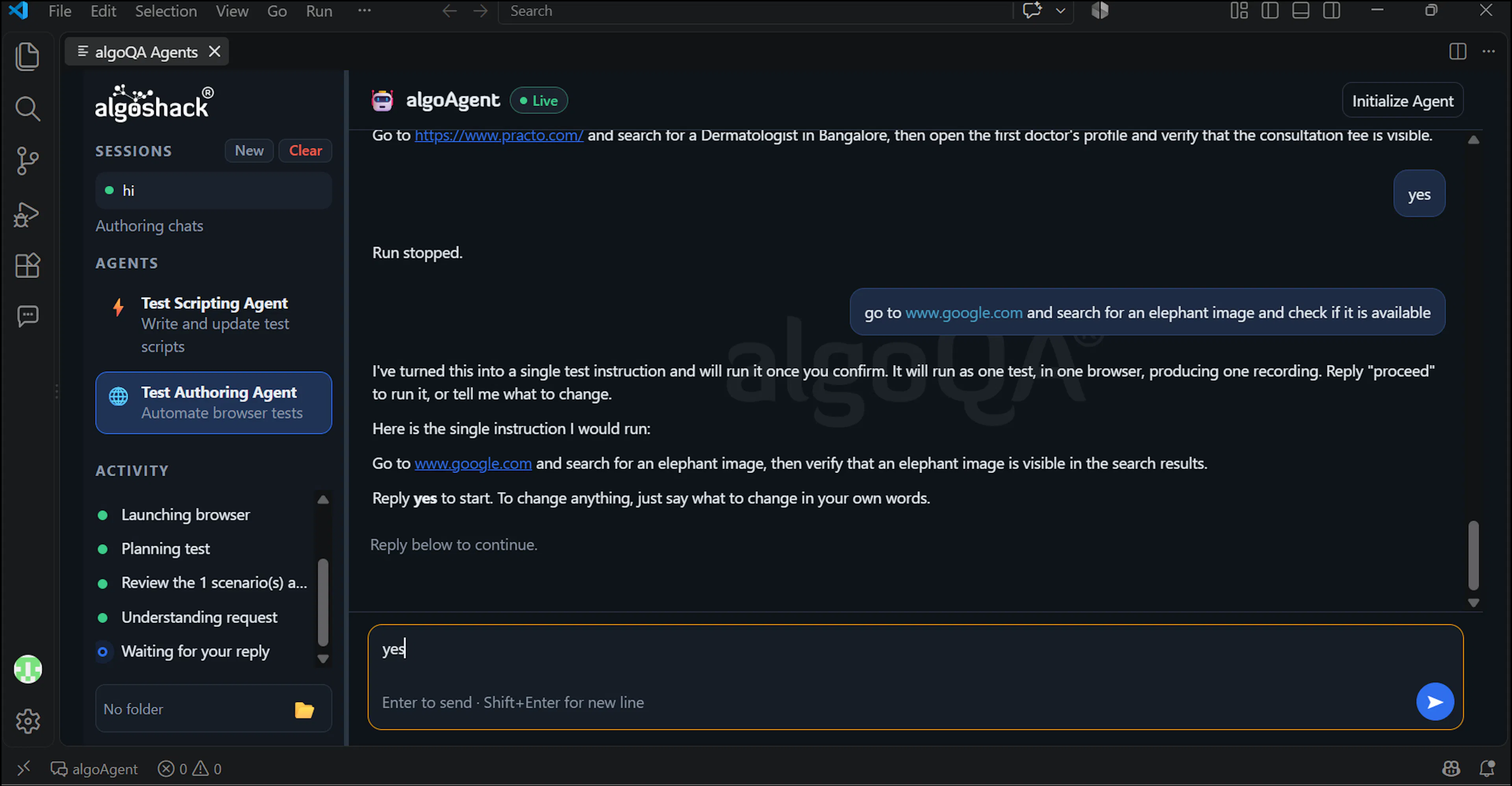Open the Search view in activity bar

tap(27, 109)
